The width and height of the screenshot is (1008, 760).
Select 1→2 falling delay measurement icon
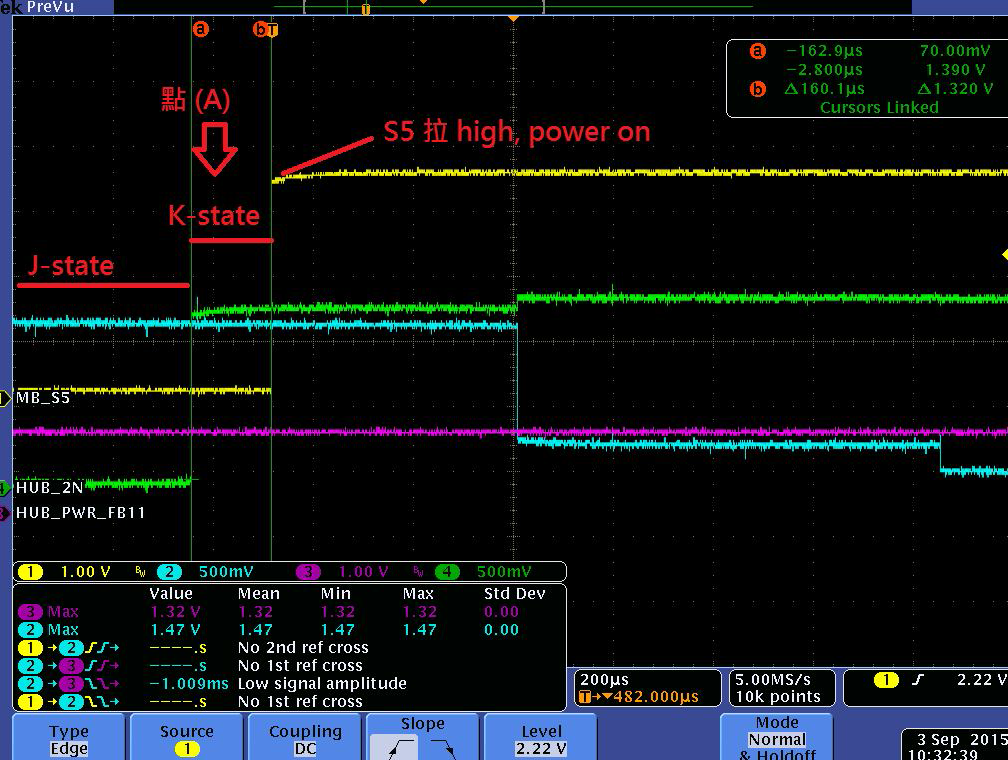click(x=68, y=701)
